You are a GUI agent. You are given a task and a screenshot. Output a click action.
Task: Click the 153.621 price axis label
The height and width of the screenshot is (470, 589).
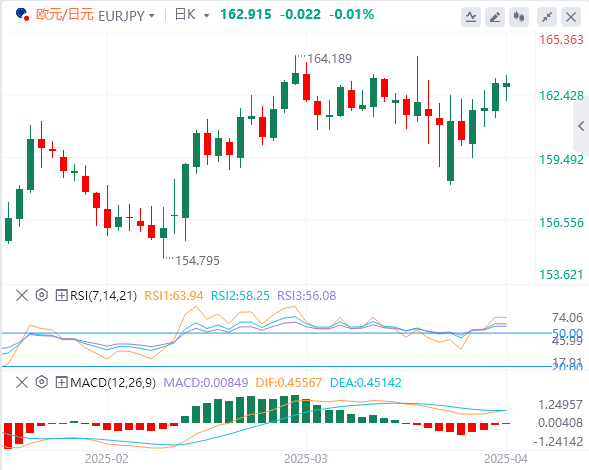click(561, 275)
